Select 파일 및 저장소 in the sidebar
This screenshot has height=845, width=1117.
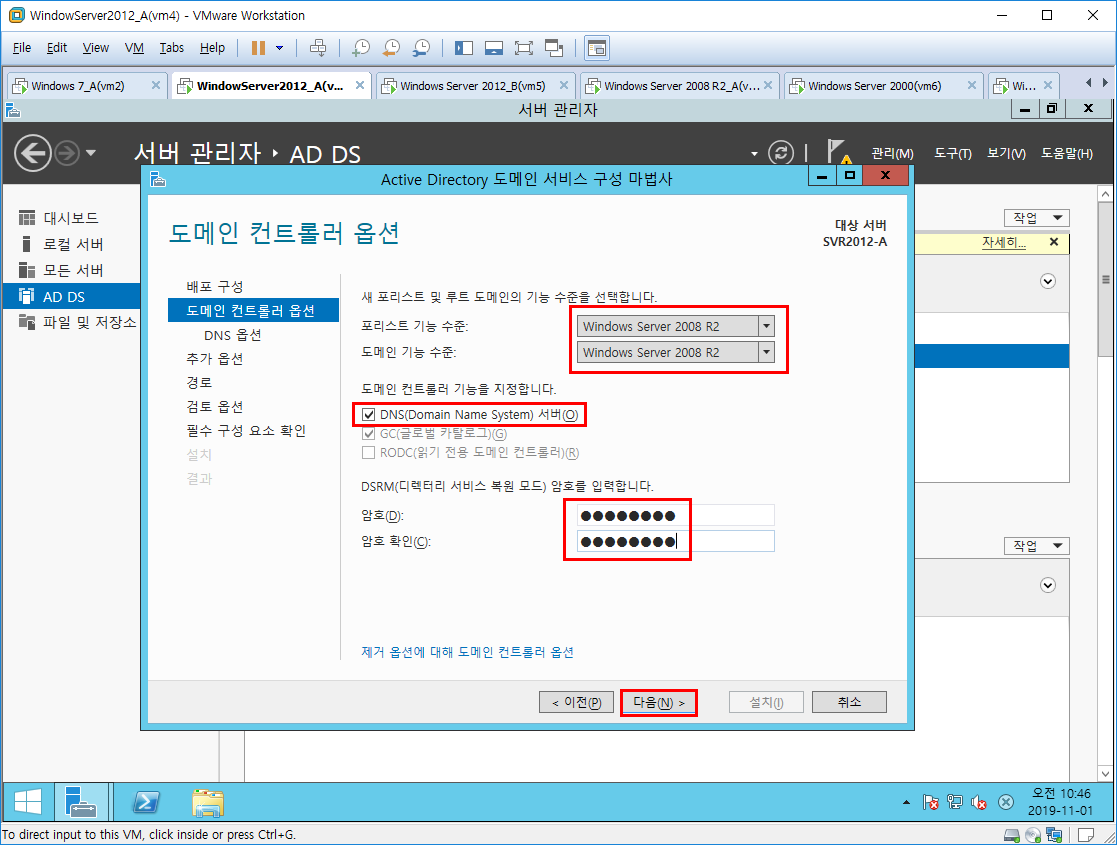[71, 323]
